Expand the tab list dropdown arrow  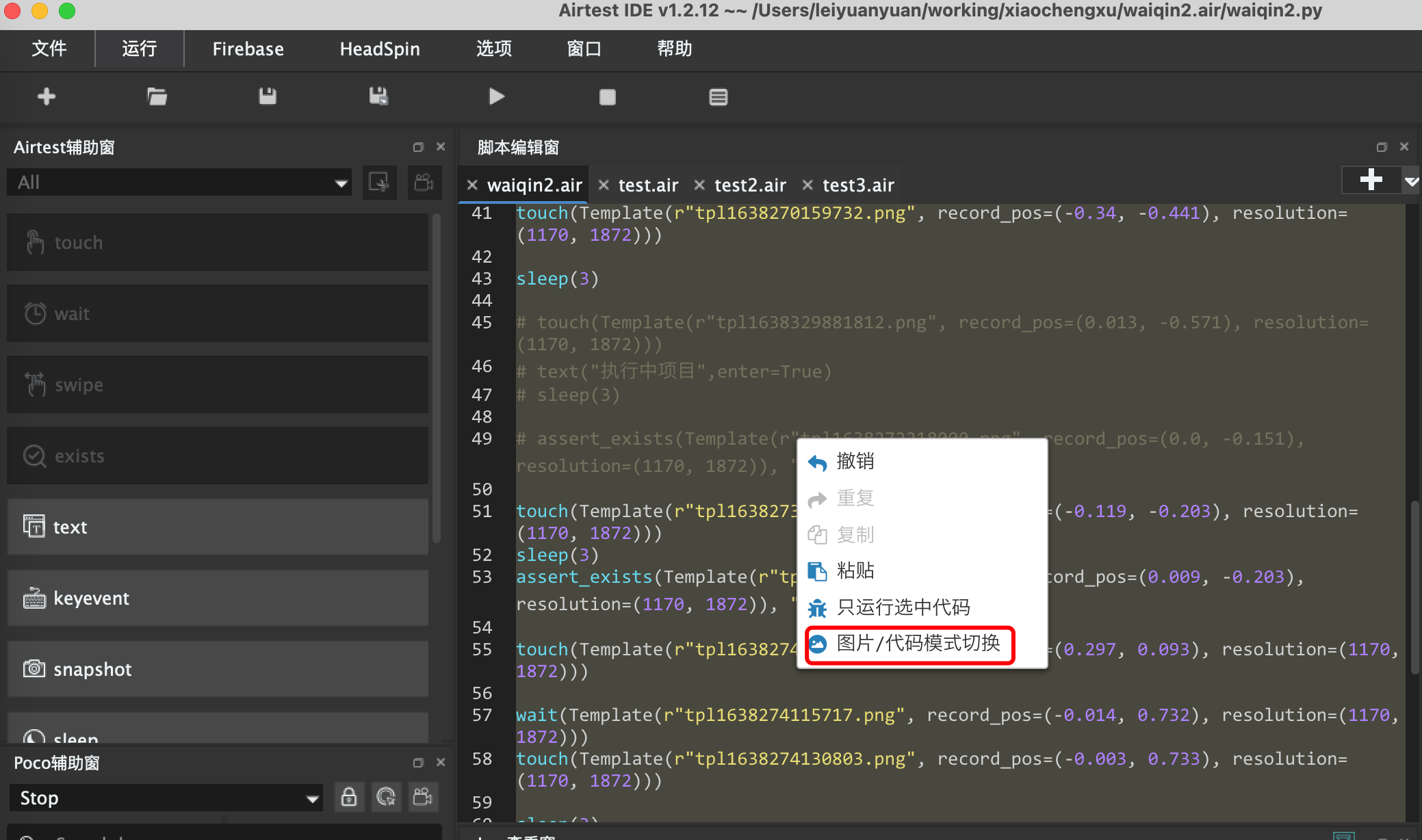click(x=1411, y=181)
